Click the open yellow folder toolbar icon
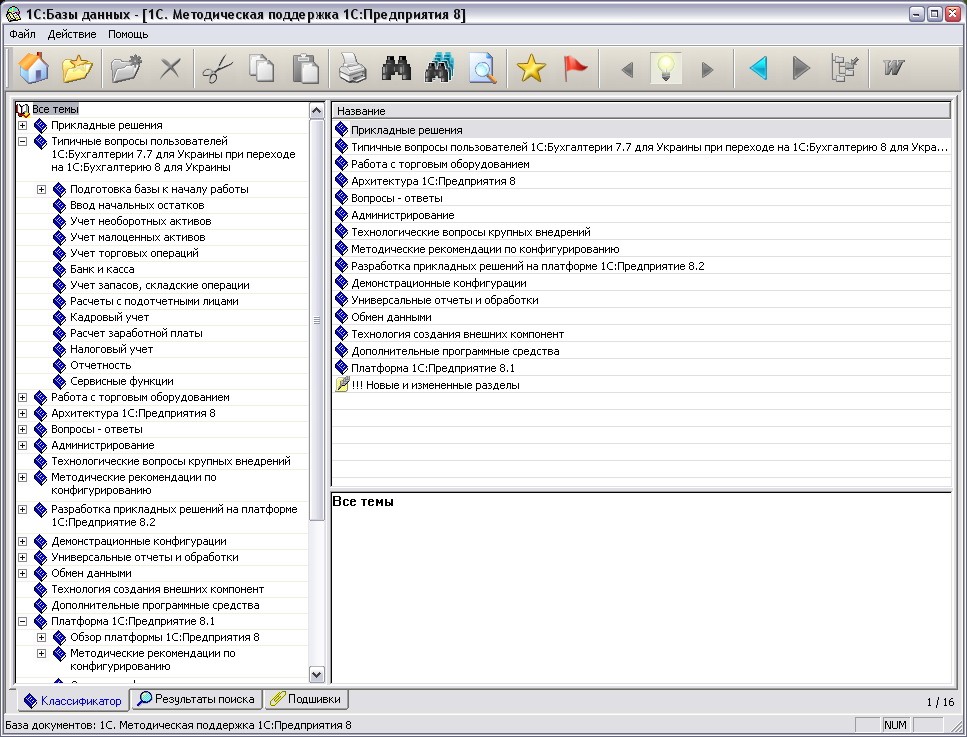This screenshot has height=737, width=967. 77,68
